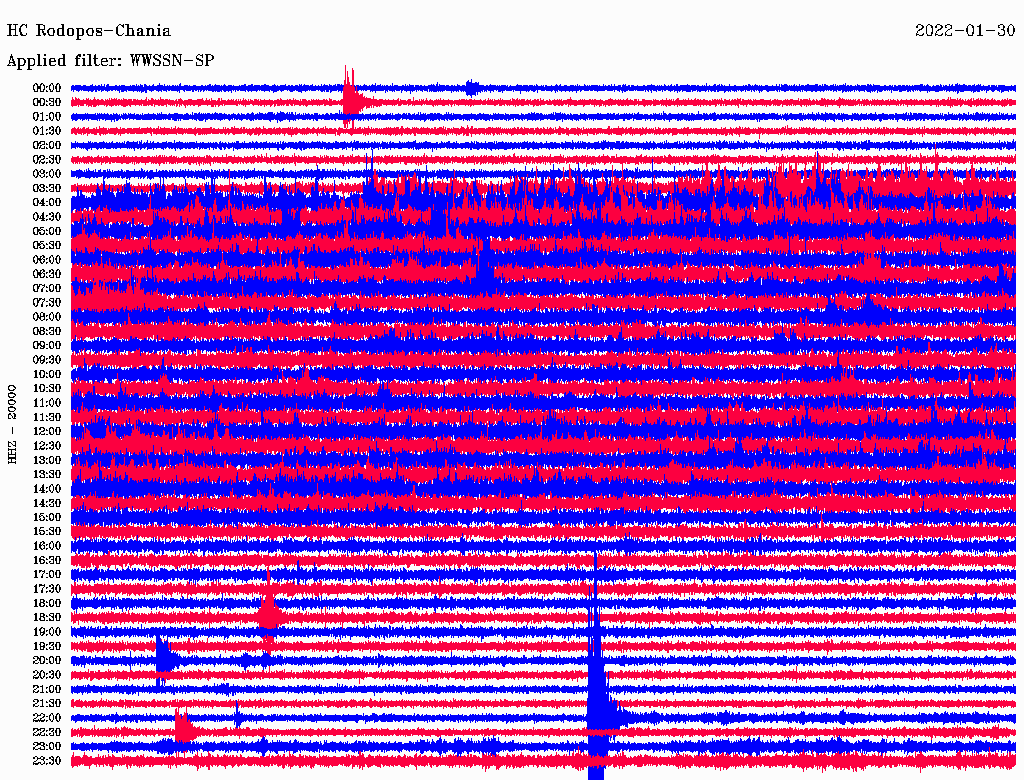This screenshot has width=1024, height=780.
Task: Select the 17:00 time label
Action: coord(46,575)
